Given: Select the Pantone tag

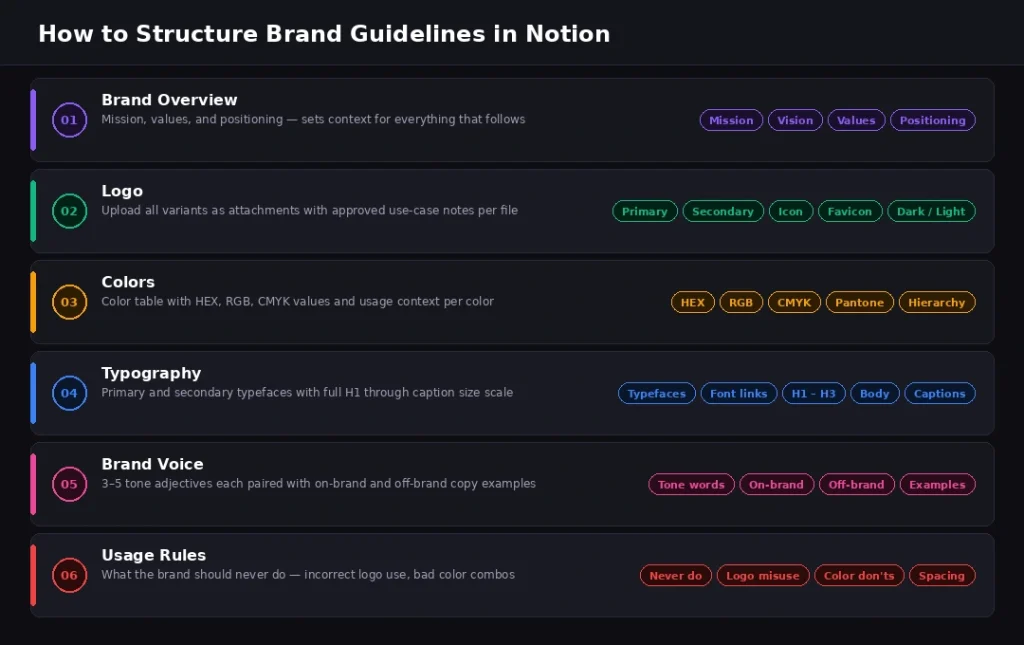Looking at the screenshot, I should coord(859,302).
